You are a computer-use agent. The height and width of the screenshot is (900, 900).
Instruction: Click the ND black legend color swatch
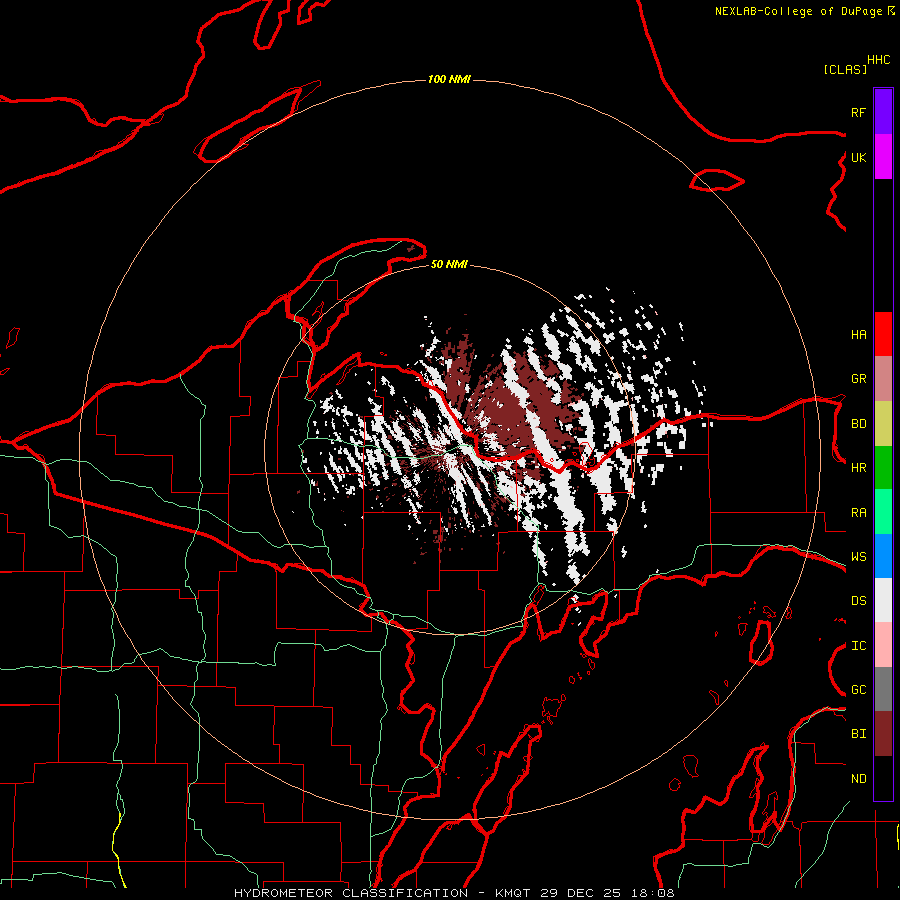click(883, 778)
